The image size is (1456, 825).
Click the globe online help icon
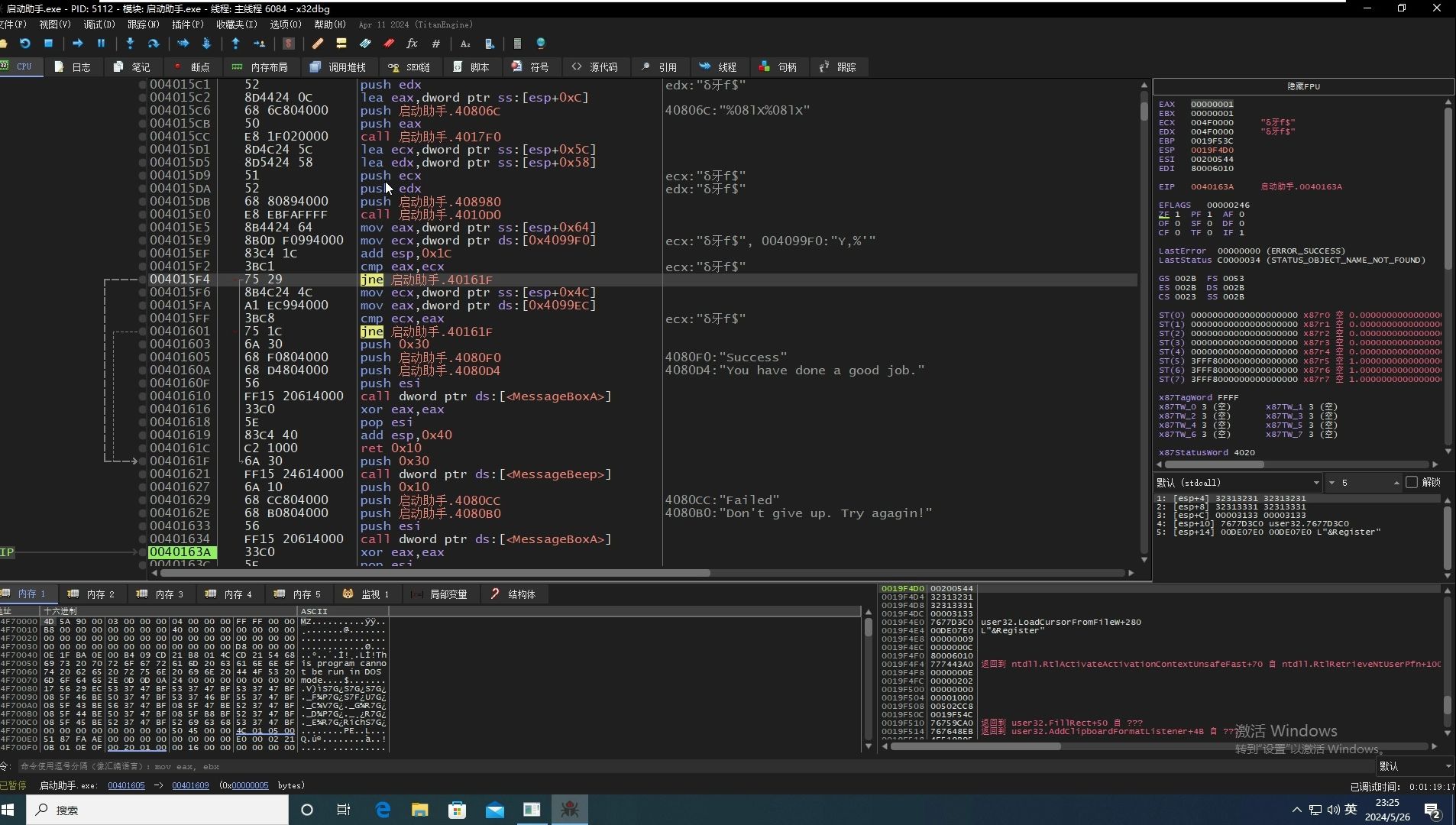tap(541, 44)
